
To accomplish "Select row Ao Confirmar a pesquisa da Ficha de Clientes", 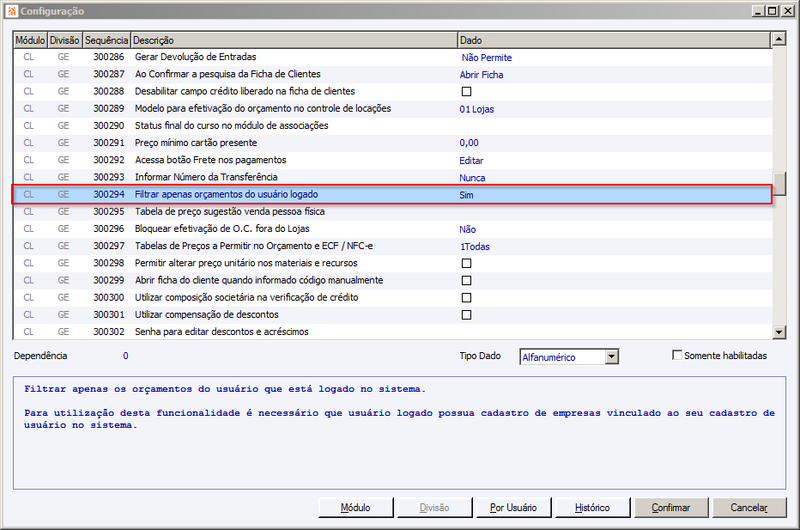I will pos(392,74).
